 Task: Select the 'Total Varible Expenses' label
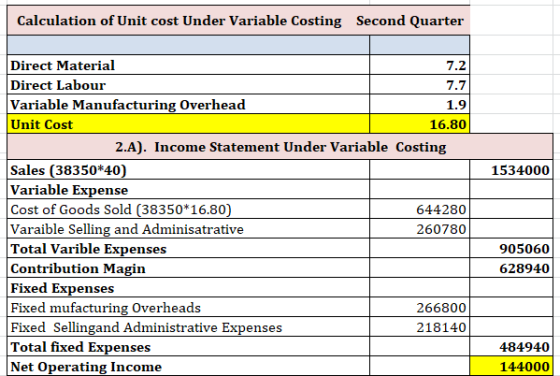coord(188,248)
